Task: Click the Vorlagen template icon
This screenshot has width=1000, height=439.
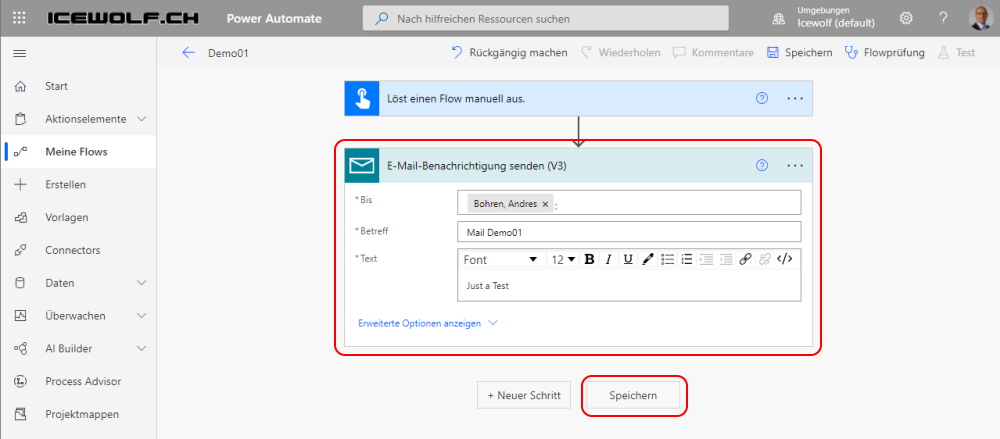Action: click(20, 218)
